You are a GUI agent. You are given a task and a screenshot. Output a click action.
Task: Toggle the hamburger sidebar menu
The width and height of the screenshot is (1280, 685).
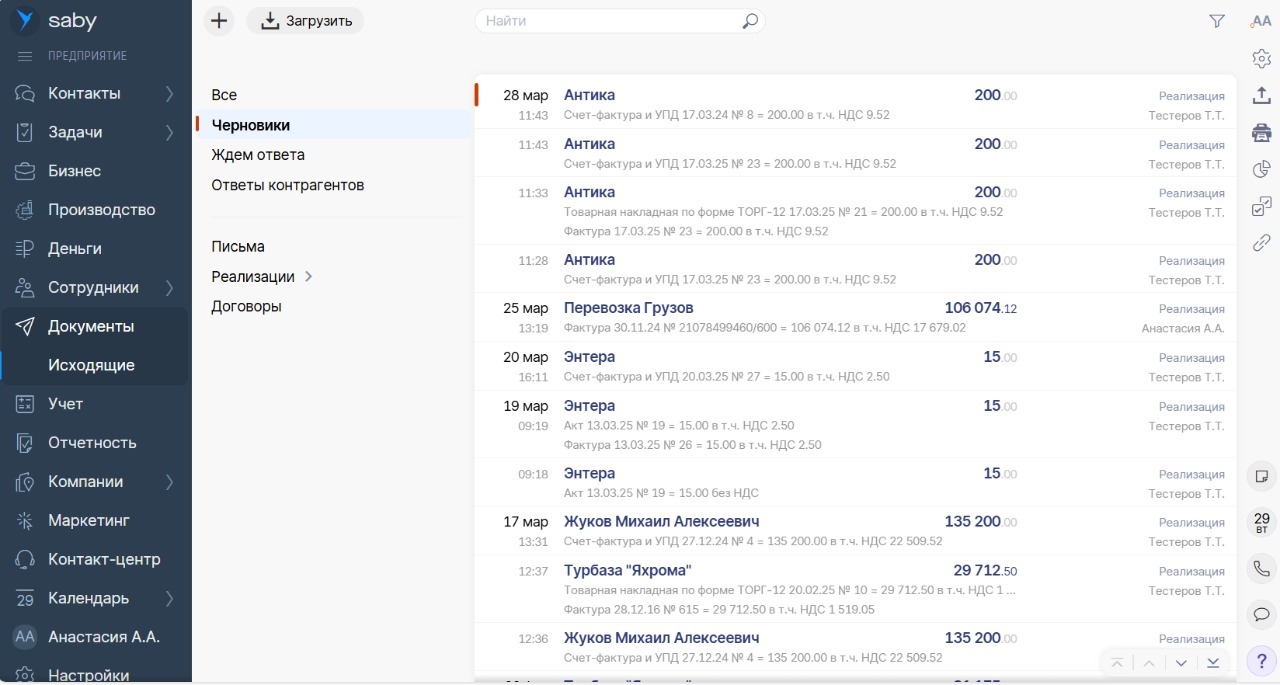[x=26, y=56]
